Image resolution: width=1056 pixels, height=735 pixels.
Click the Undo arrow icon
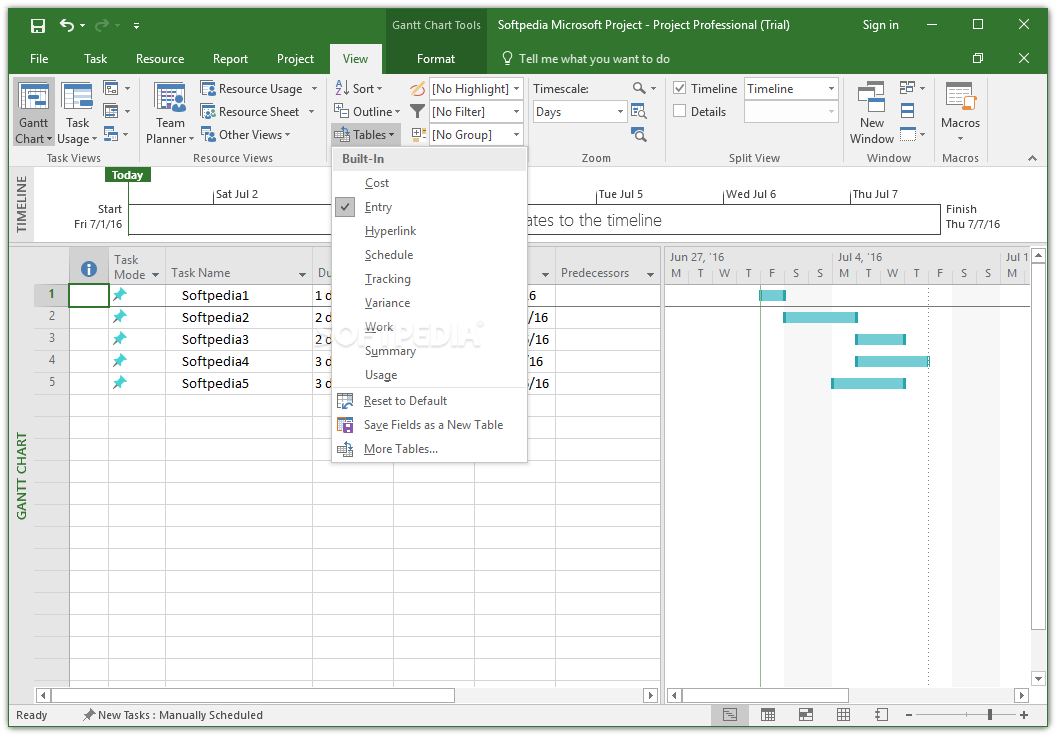pos(67,25)
